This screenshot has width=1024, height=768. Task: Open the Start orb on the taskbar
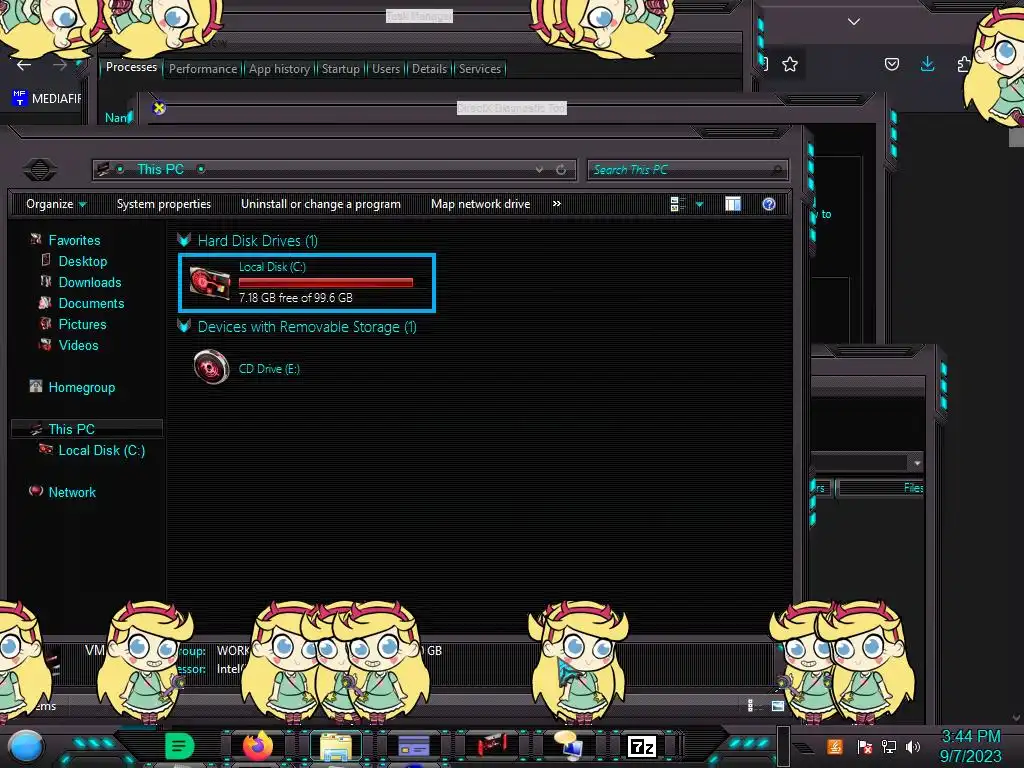pyautogui.click(x=26, y=746)
